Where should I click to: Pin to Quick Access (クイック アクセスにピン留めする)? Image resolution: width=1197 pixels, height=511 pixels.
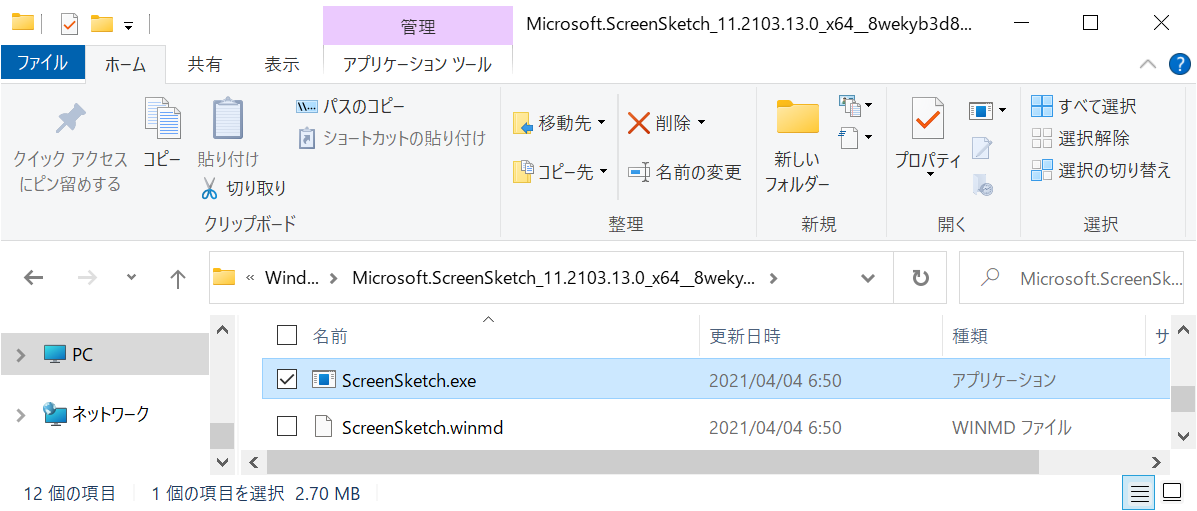(x=70, y=148)
